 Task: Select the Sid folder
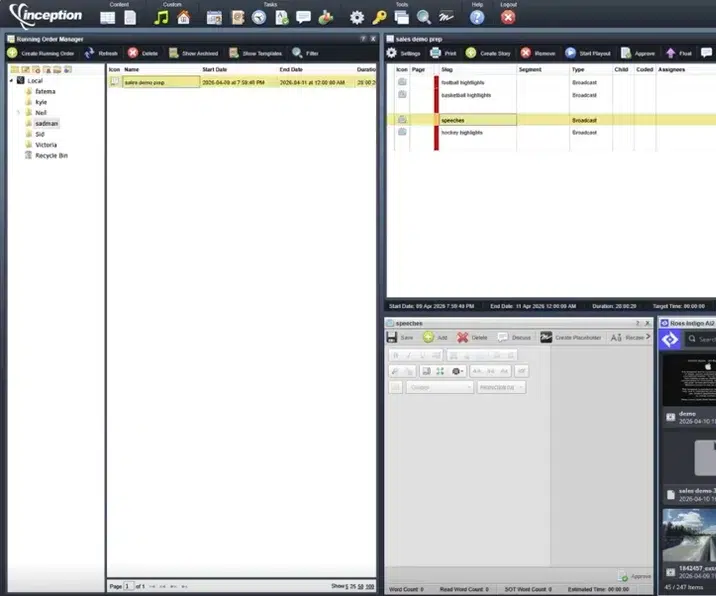point(40,134)
